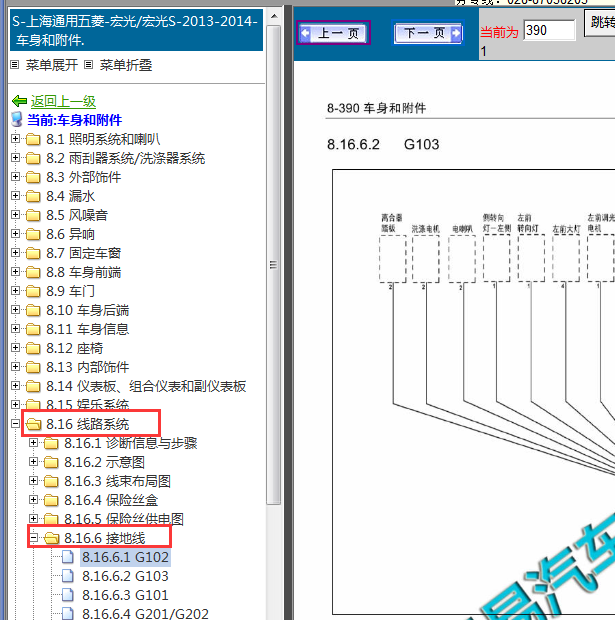Image resolution: width=615 pixels, height=620 pixels.
Task: Expand the 8.16.2 示意图 node
Action: [34, 462]
